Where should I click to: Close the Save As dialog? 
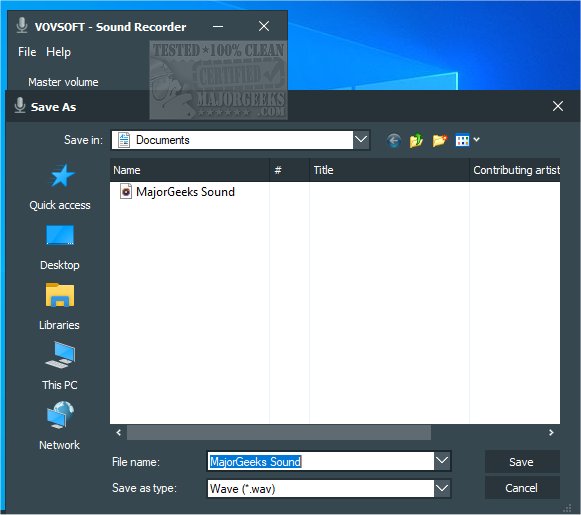[x=558, y=106]
